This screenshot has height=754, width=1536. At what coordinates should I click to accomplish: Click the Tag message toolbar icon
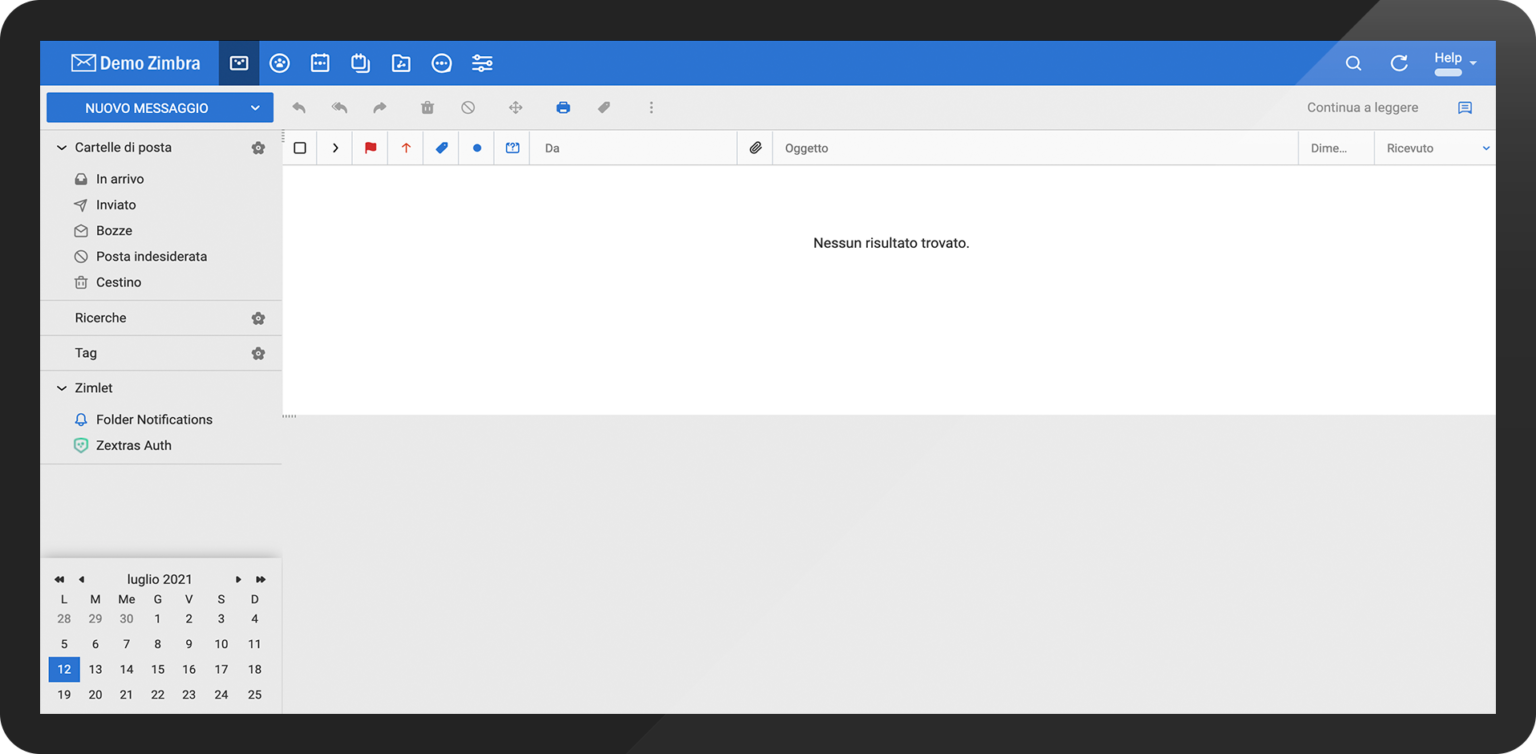tap(604, 107)
